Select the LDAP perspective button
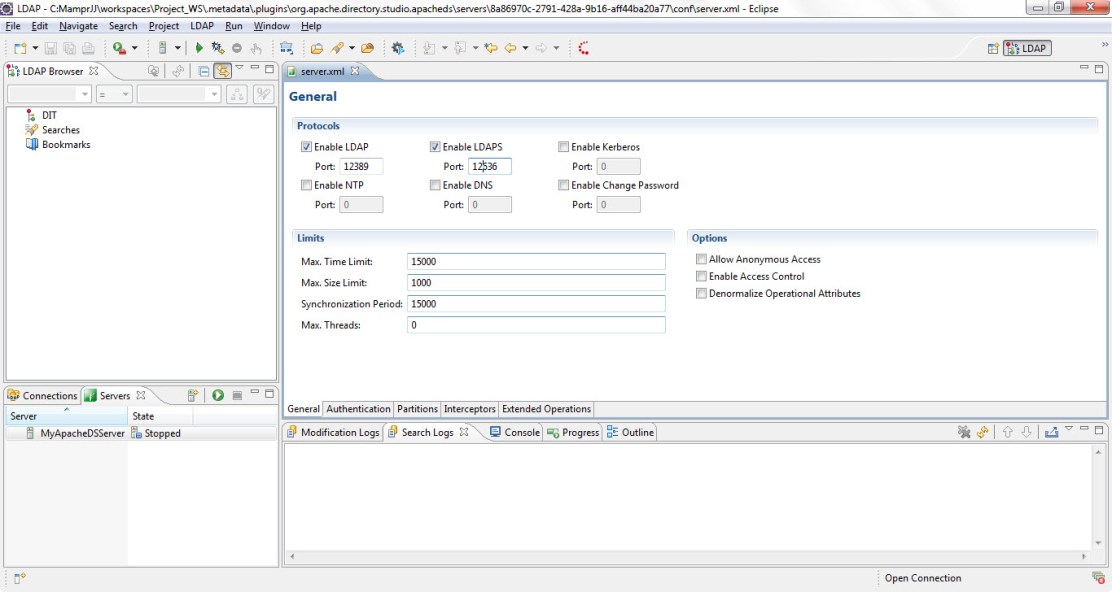Viewport: 1112px width, 592px height. pos(1027,48)
